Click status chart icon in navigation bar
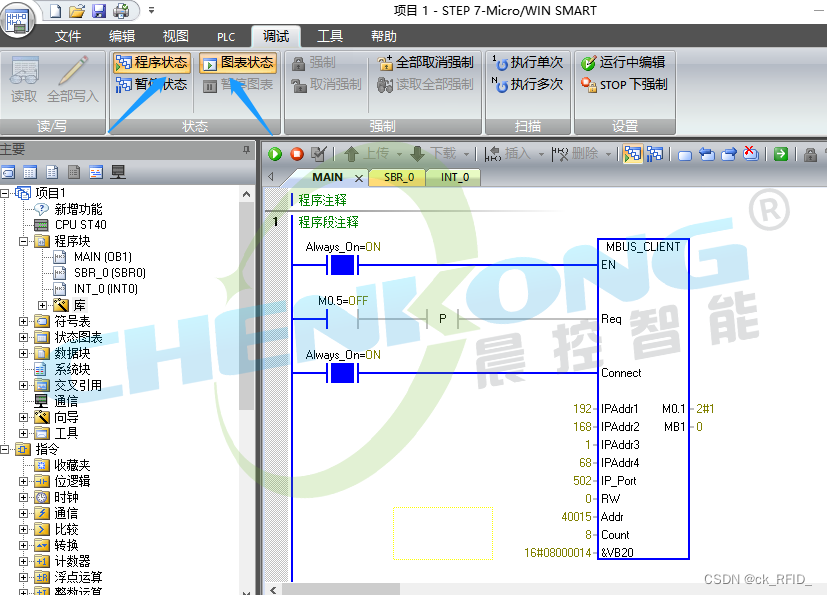This screenshot has height=595, width=827. point(30,172)
